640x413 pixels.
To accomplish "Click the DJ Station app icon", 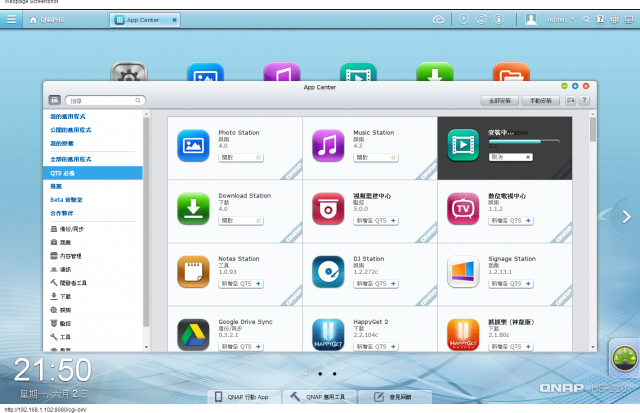I will click(x=328, y=272).
